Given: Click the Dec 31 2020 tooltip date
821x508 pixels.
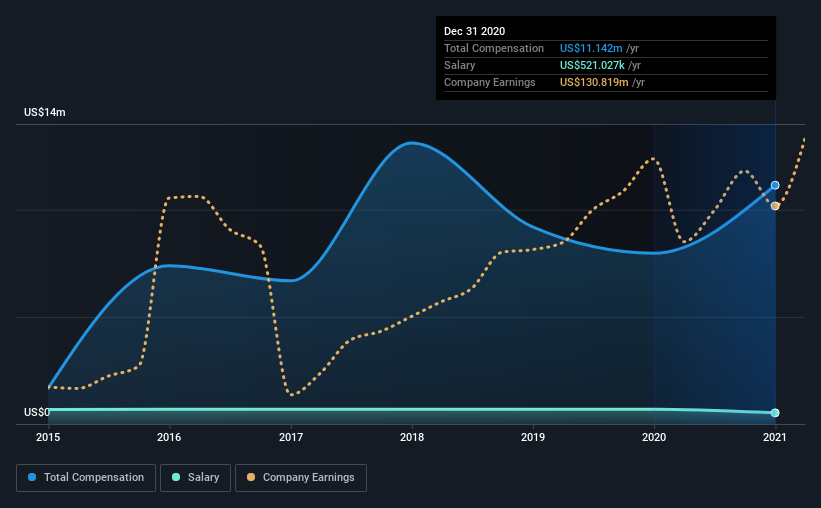Looking at the screenshot, I should [474, 31].
